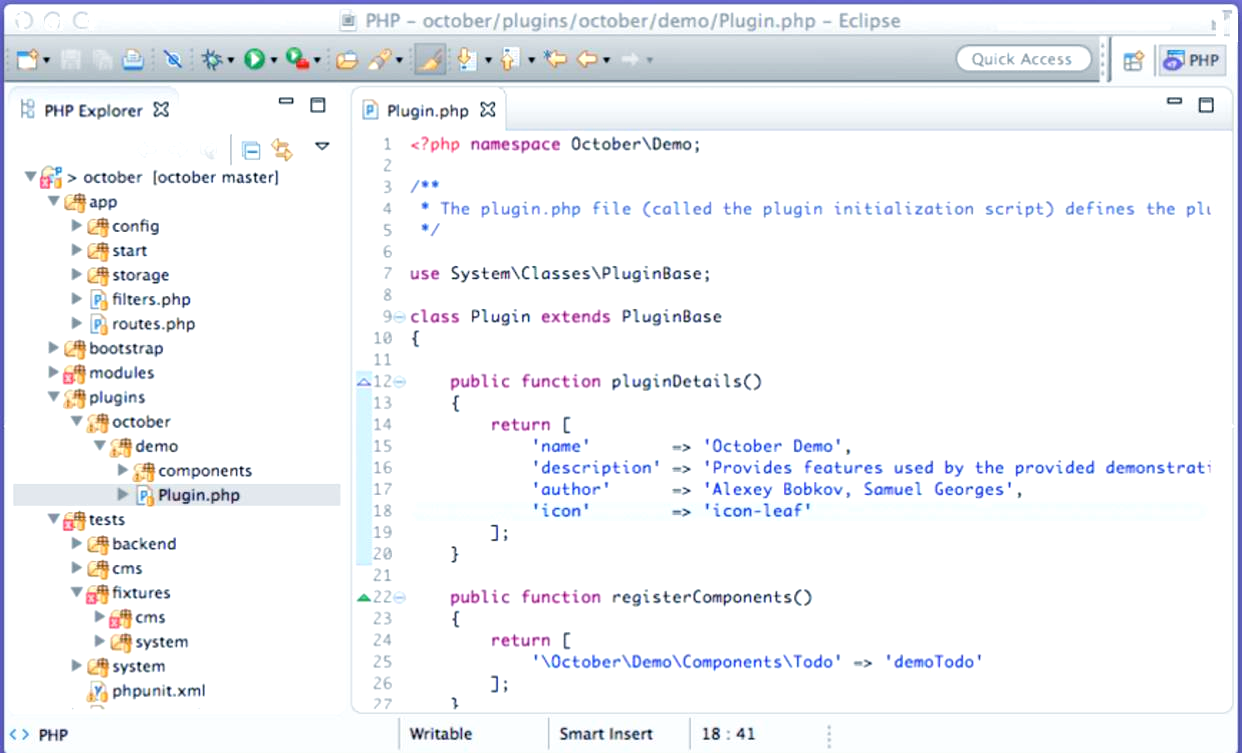
Task: Expand the start folder
Action: point(77,250)
